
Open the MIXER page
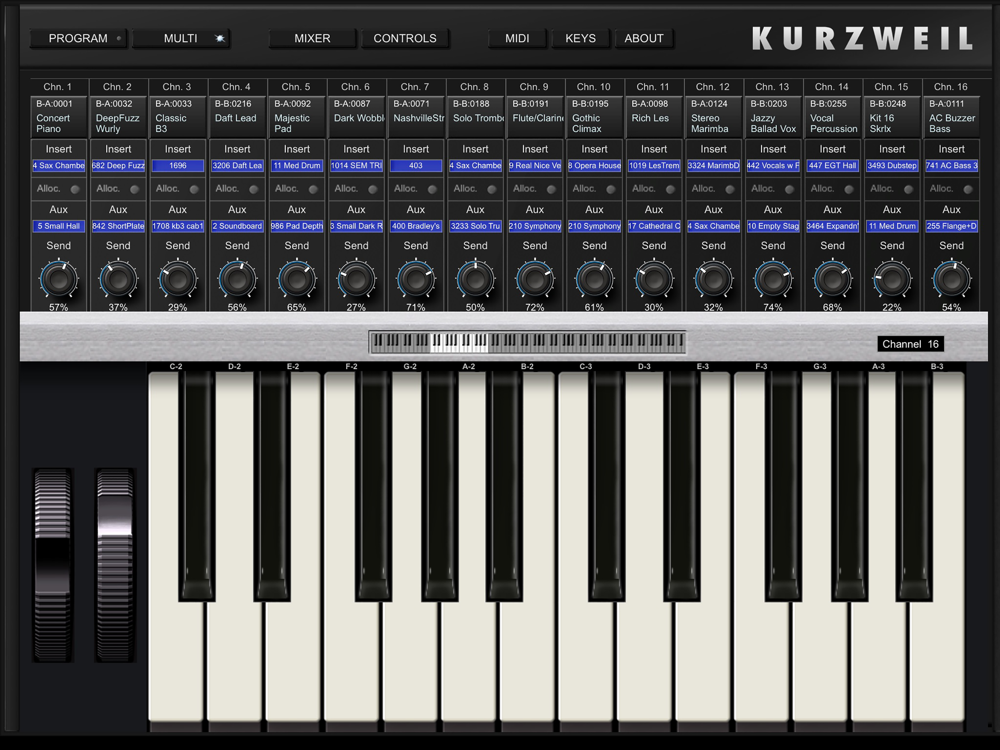click(x=312, y=38)
